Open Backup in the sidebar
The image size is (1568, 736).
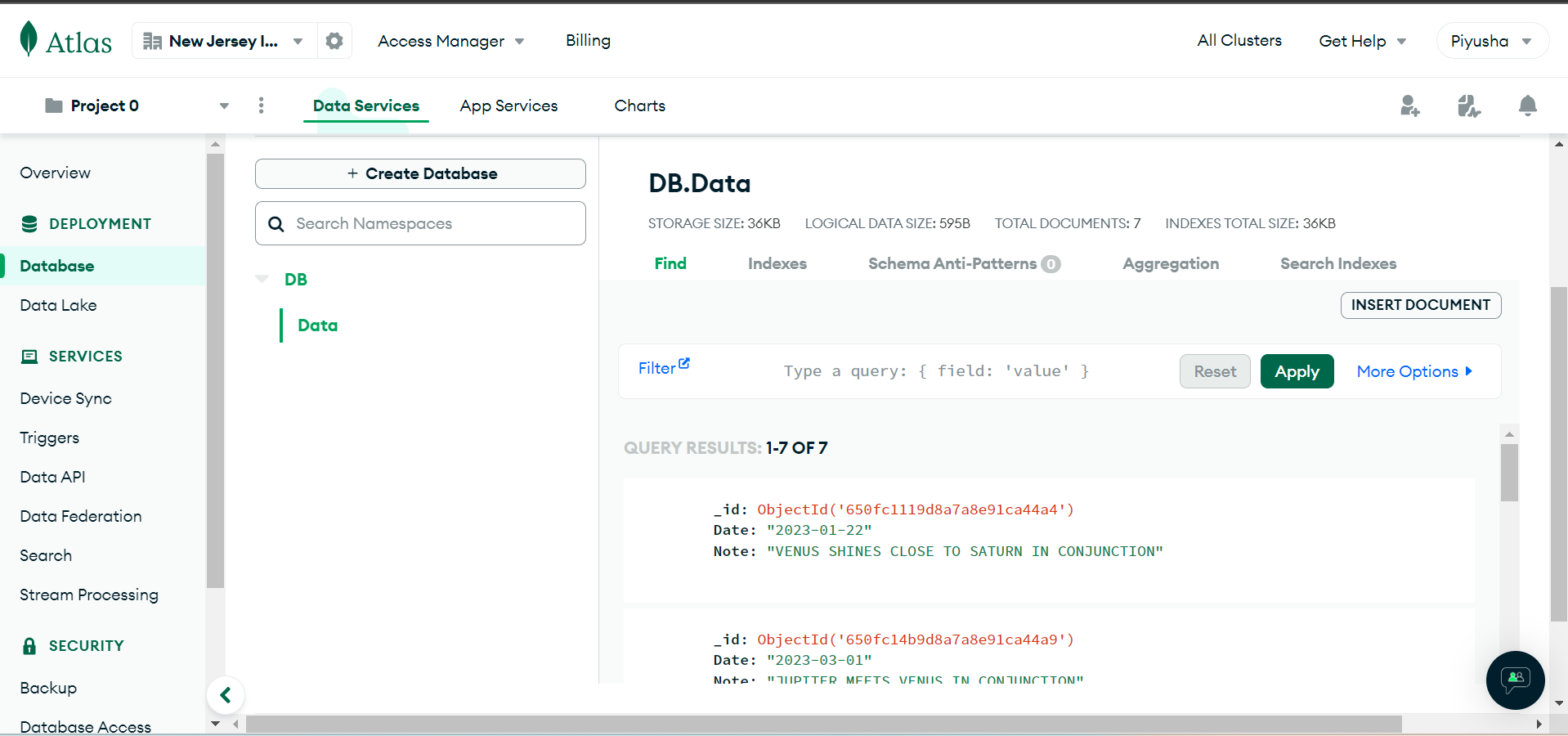coord(48,688)
